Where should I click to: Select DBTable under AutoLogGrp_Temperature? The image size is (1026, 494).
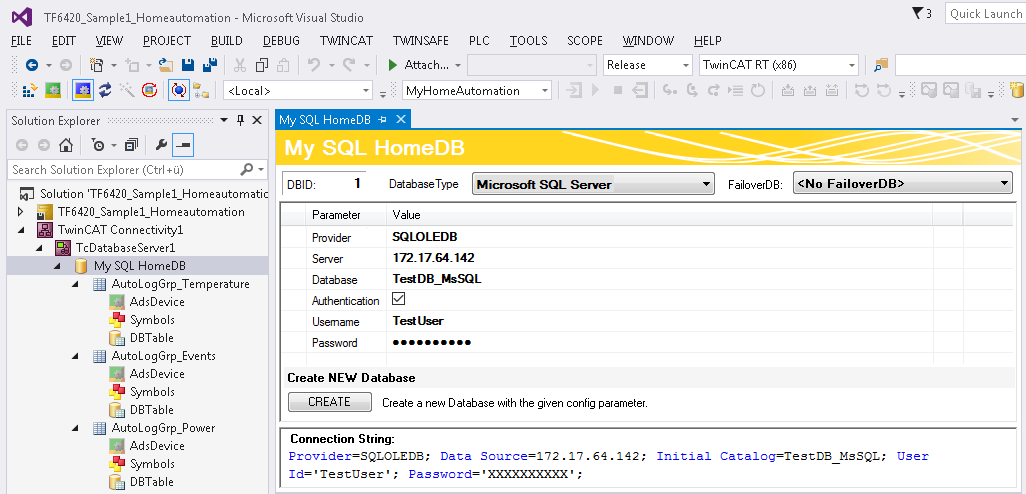coord(152,338)
